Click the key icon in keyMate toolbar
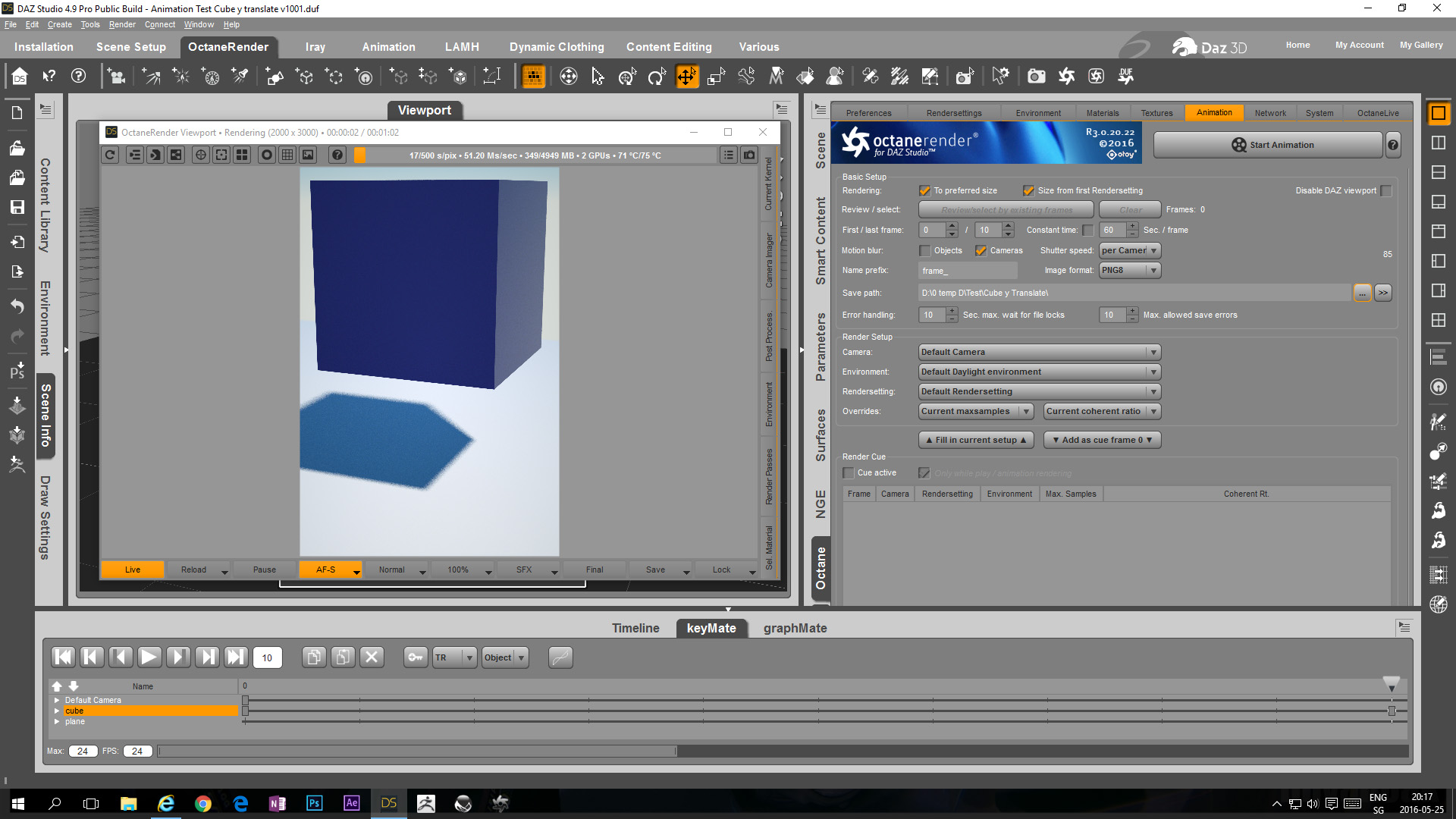The height and width of the screenshot is (819, 1456). (x=416, y=657)
